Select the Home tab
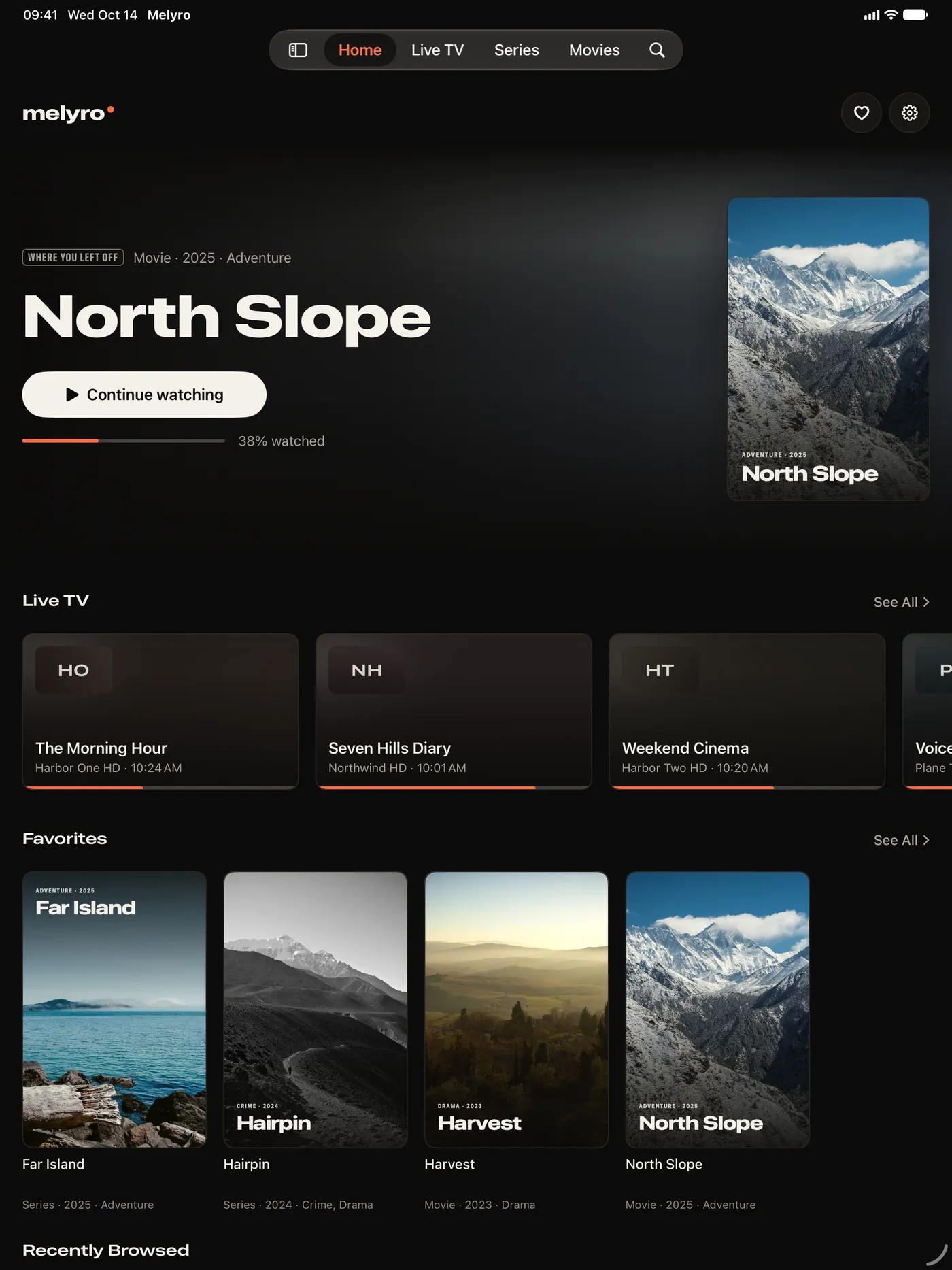Viewport: 952px width, 1270px height. pyautogui.click(x=360, y=50)
